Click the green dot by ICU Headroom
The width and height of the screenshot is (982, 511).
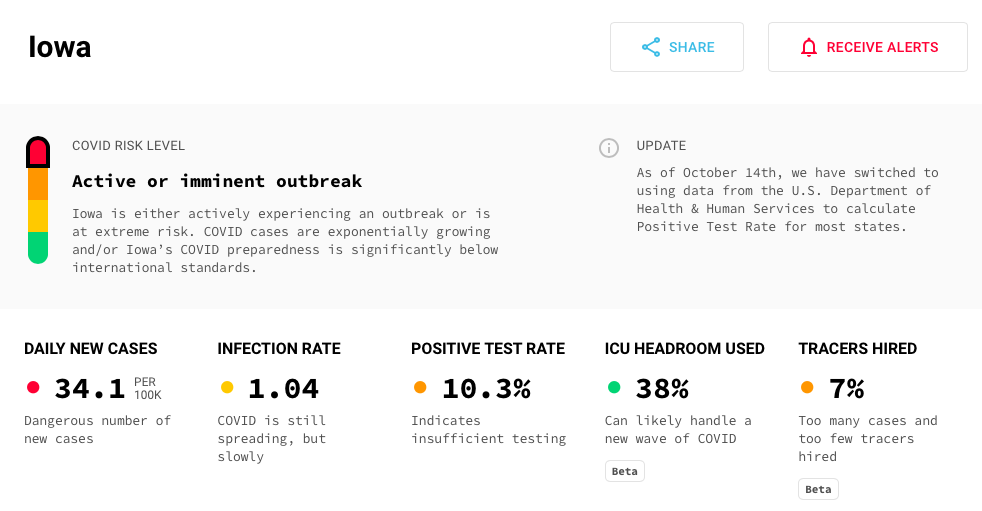pyautogui.click(x=614, y=388)
